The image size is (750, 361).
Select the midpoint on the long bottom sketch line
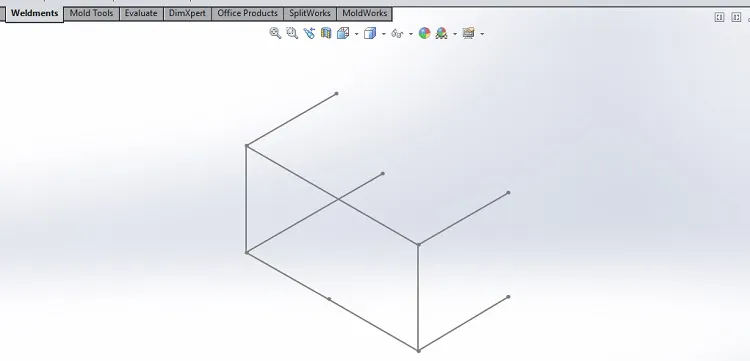coord(329,299)
